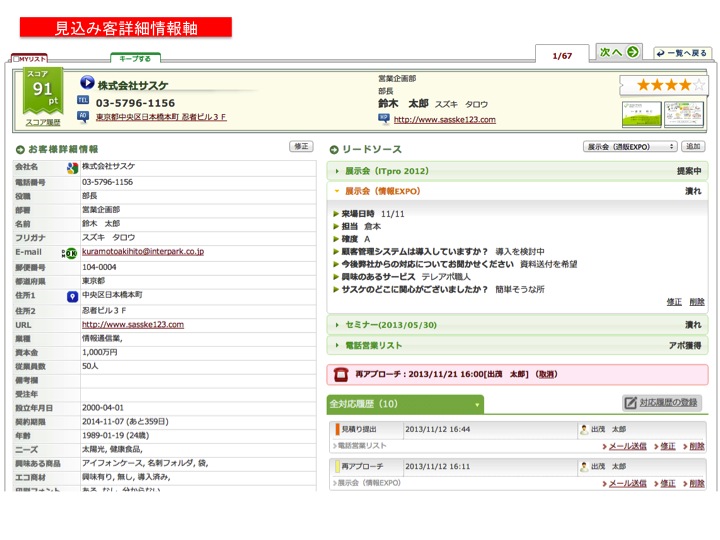720x540 pixels.
Task: Click the blue arrow icon beside 株式会社サスケ
Action: [x=87, y=84]
